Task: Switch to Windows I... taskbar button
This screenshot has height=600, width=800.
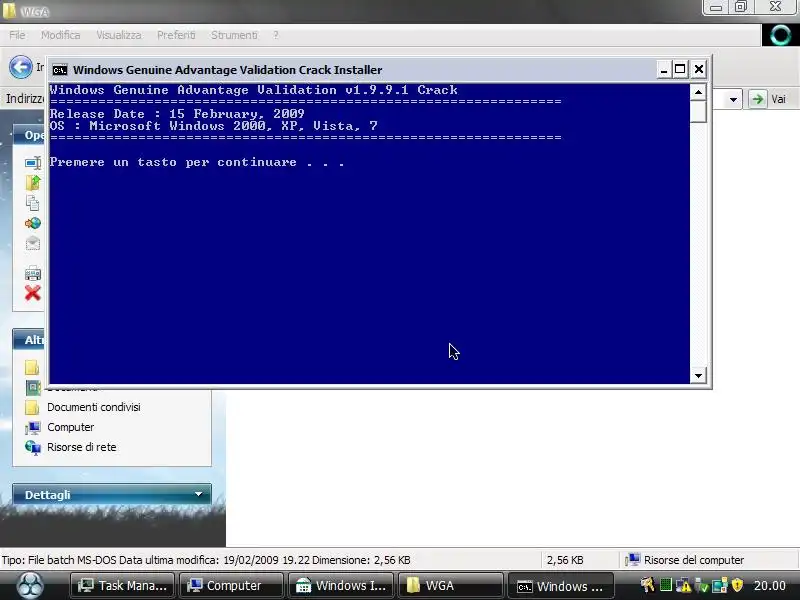Action: pos(341,585)
